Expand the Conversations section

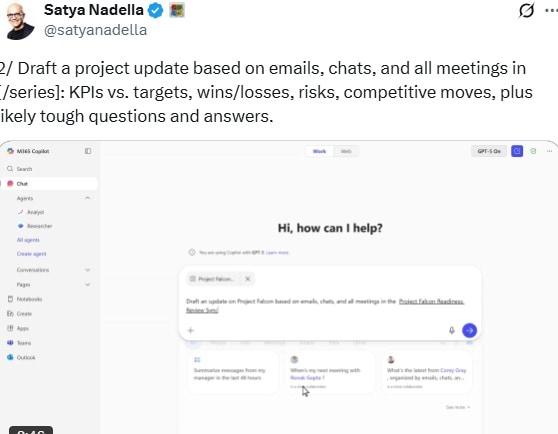pos(88,270)
